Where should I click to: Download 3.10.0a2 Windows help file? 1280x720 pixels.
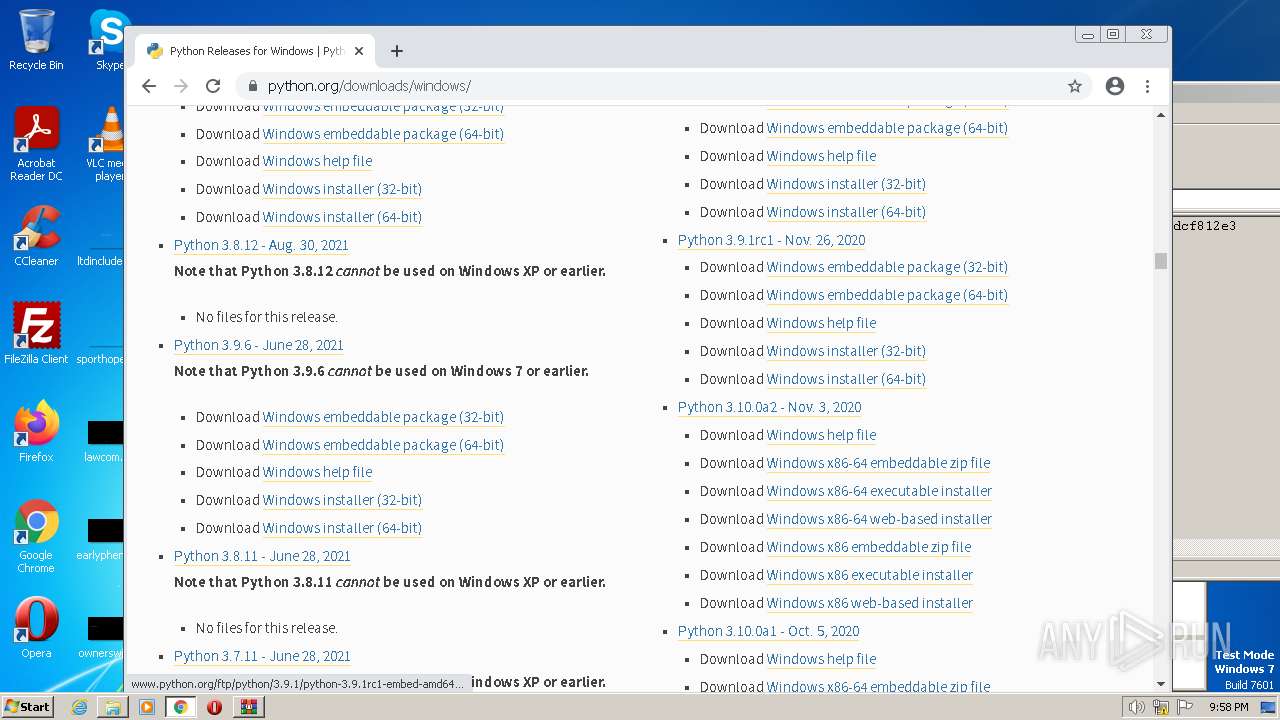pos(821,435)
